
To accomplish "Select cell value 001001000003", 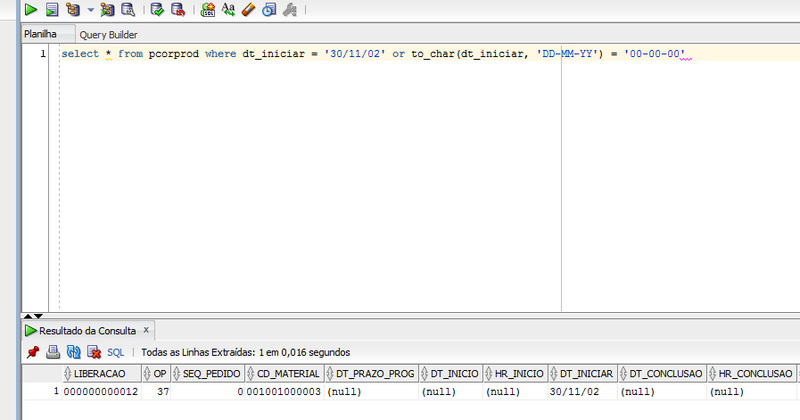I will pyautogui.click(x=284, y=391).
